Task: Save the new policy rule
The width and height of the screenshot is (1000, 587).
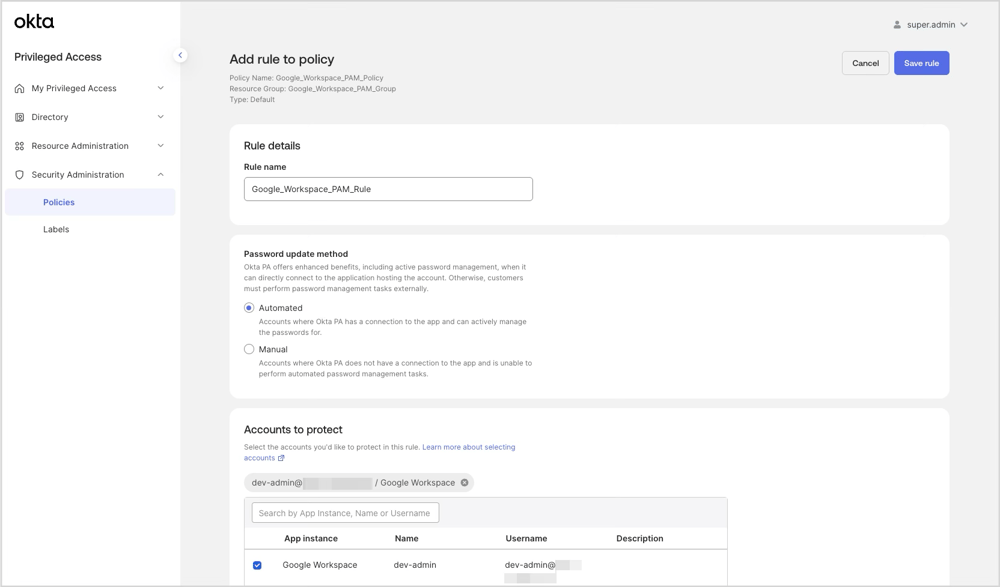Action: 921,63
